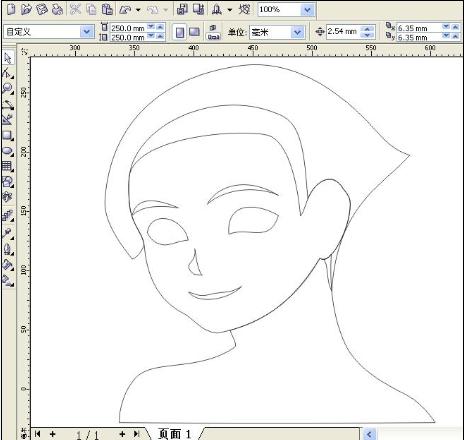Viewport: 464px width, 440px height.
Task: Select the Interactive Fill tool
Action: pyautogui.click(x=8, y=281)
